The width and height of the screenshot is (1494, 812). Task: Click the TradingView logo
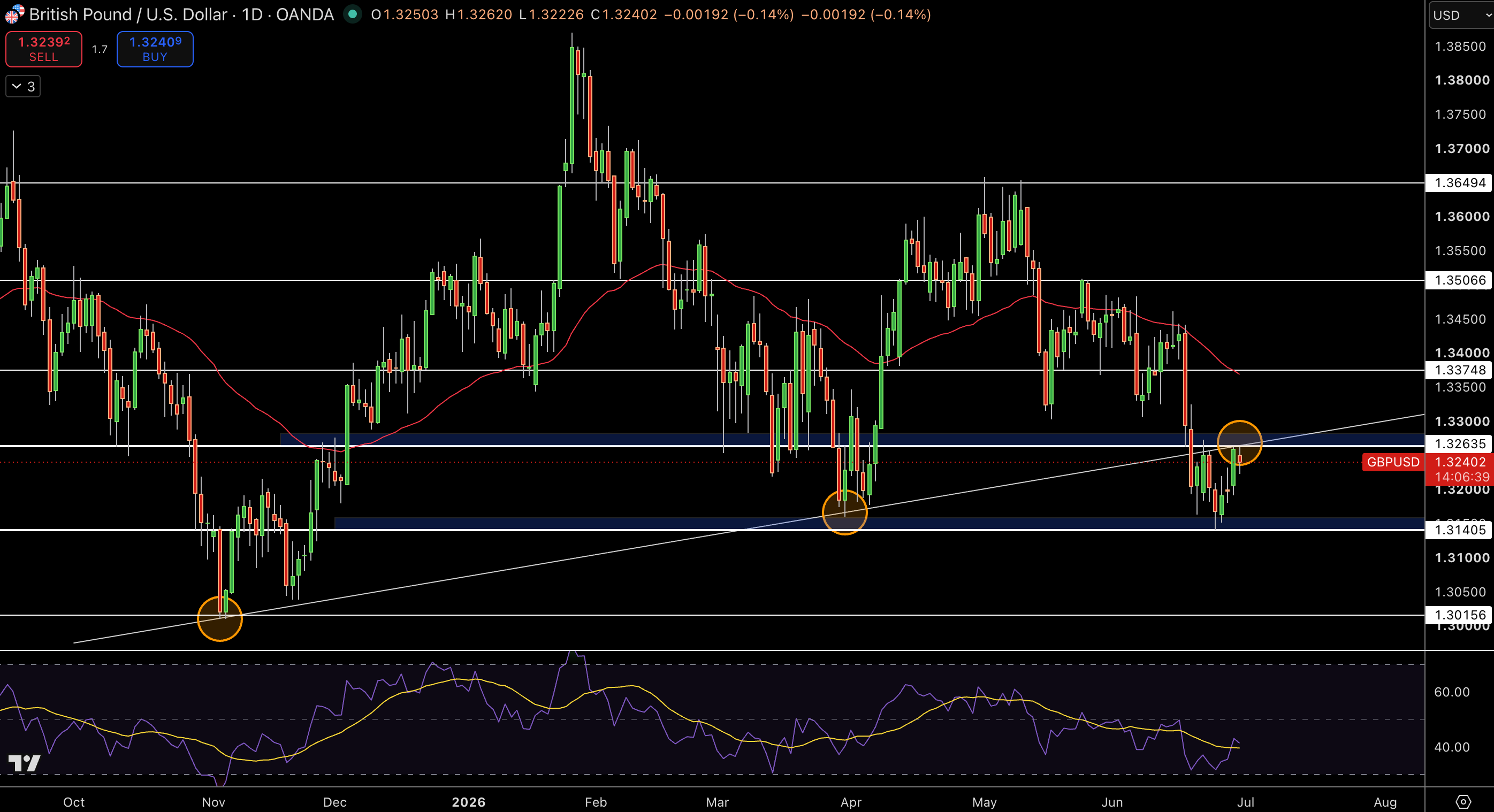coord(25,763)
